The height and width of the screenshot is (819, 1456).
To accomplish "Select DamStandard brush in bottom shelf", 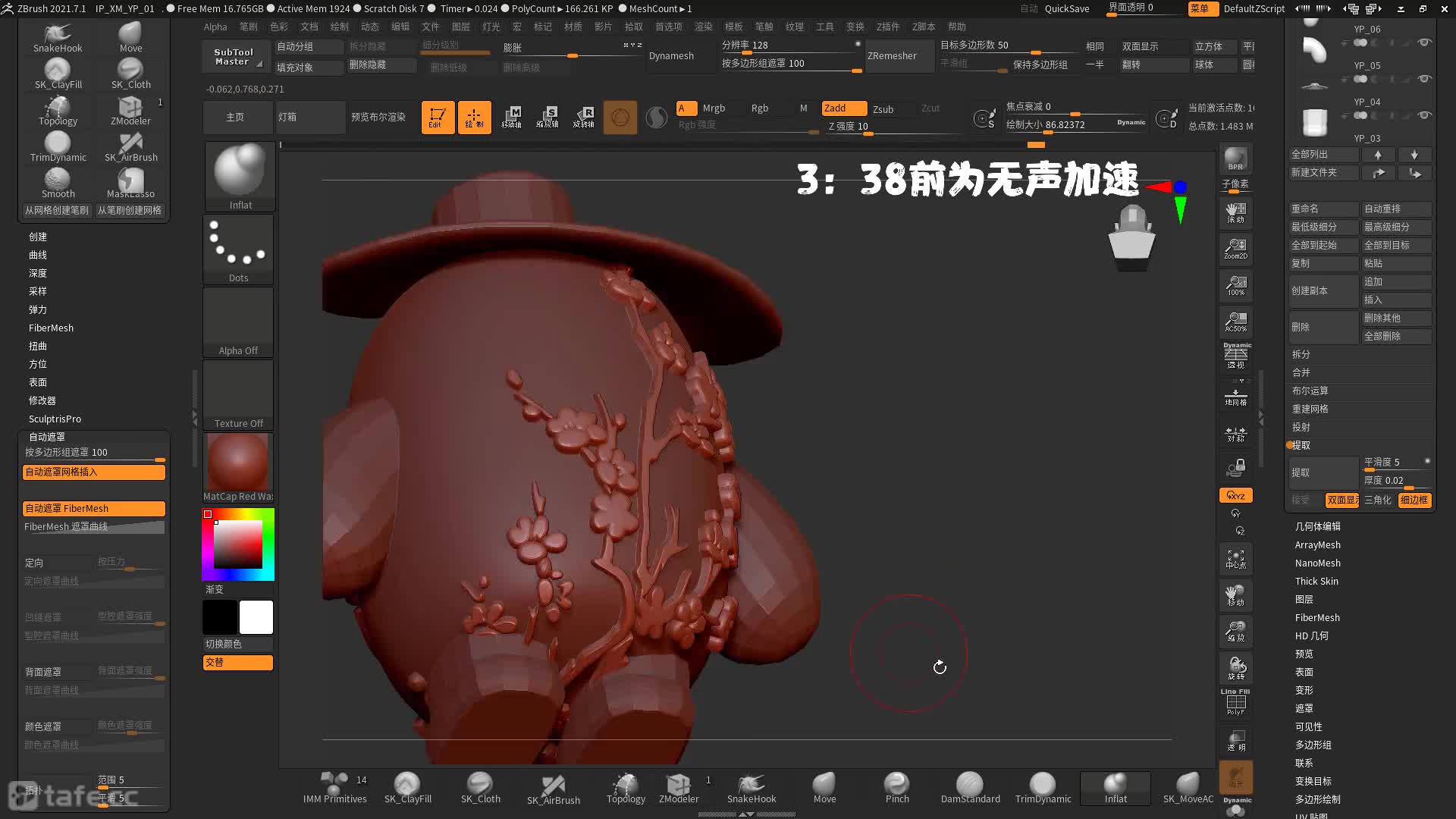I will (970, 789).
